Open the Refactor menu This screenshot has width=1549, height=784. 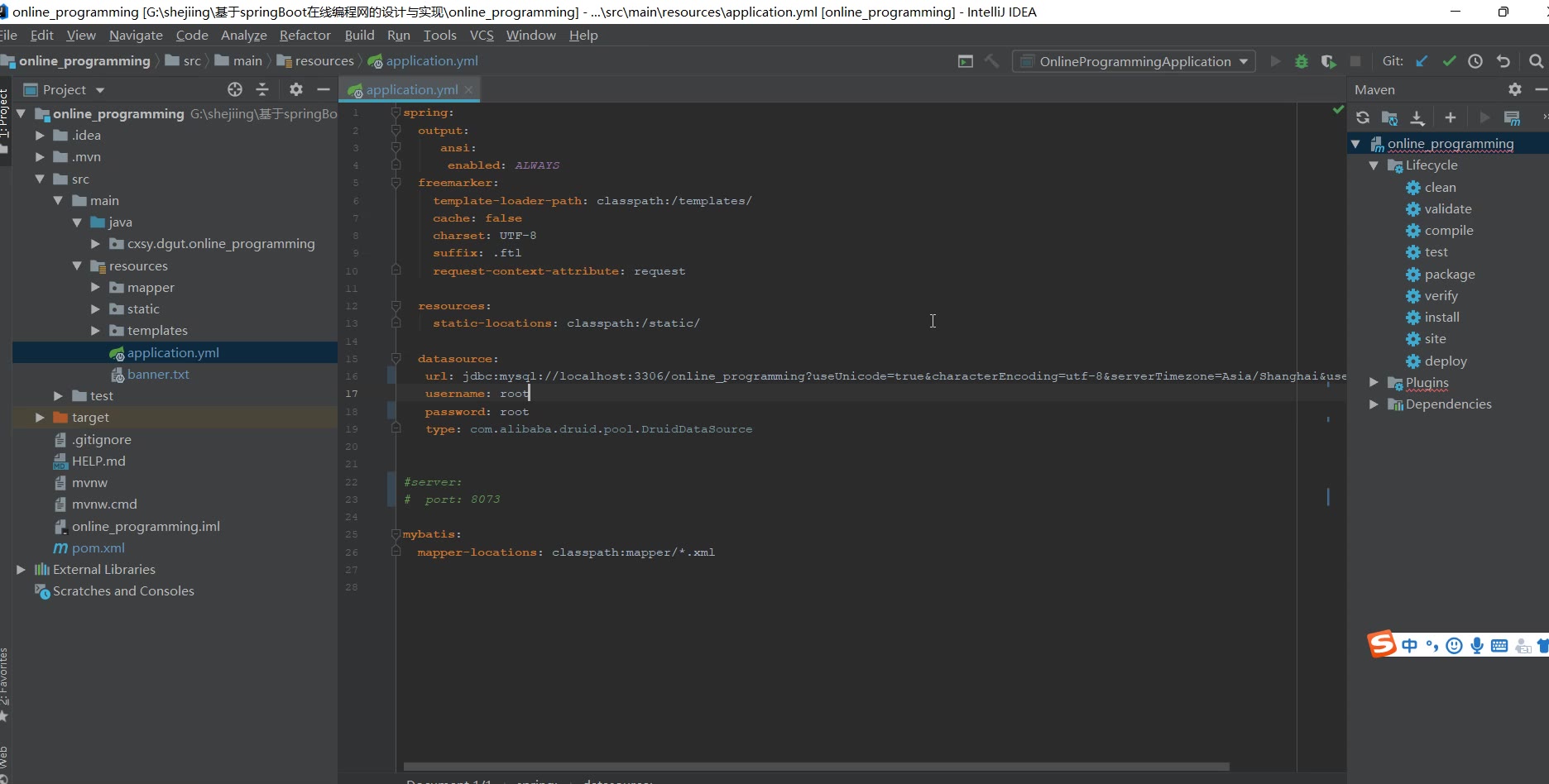tap(305, 35)
